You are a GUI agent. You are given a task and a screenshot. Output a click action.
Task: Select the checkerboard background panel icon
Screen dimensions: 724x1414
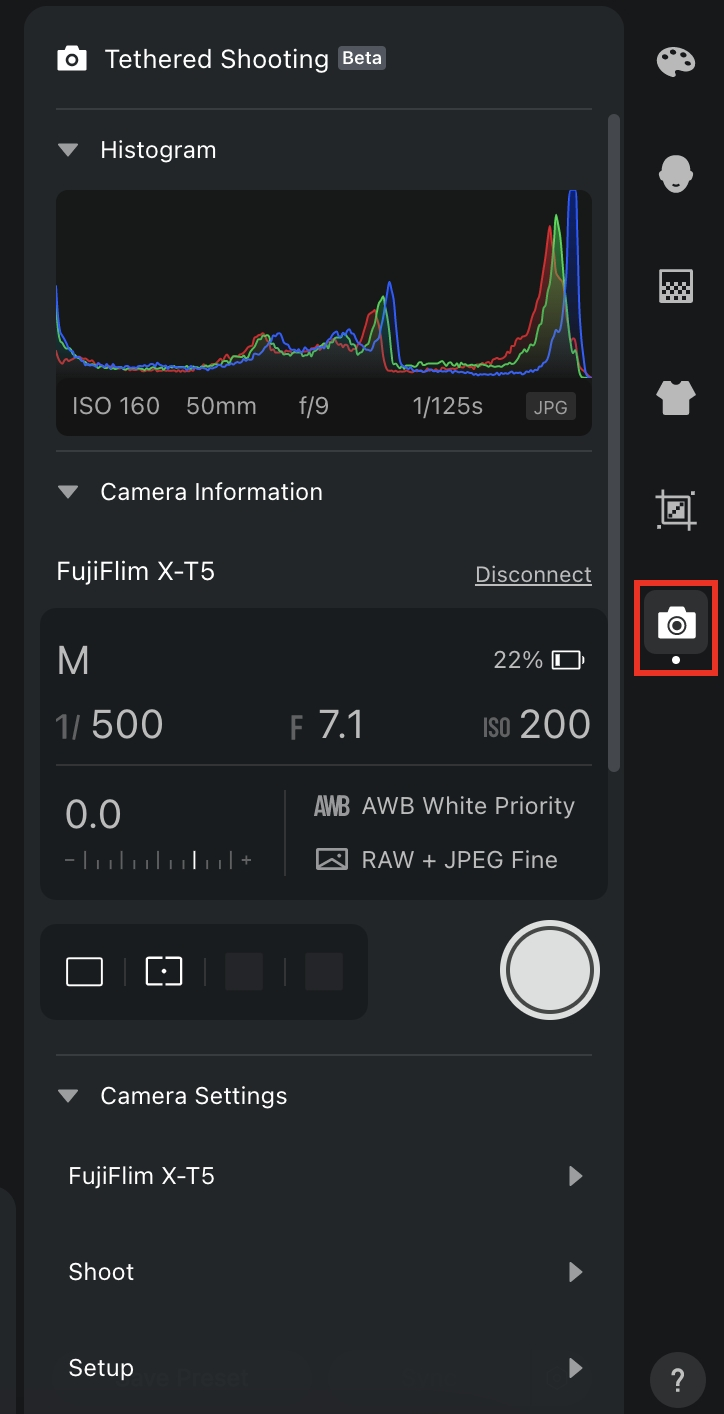(x=676, y=287)
